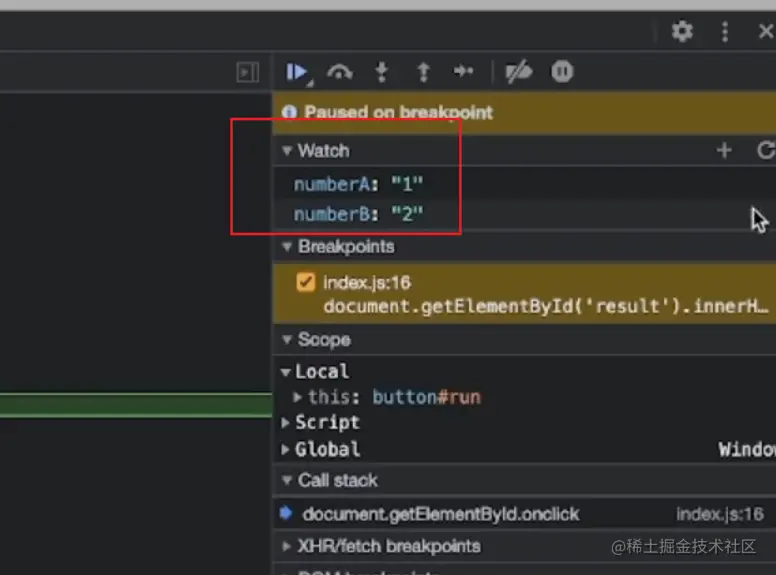The width and height of the screenshot is (776, 575).
Task: Open the DevTools three-dot menu
Action: click(725, 32)
